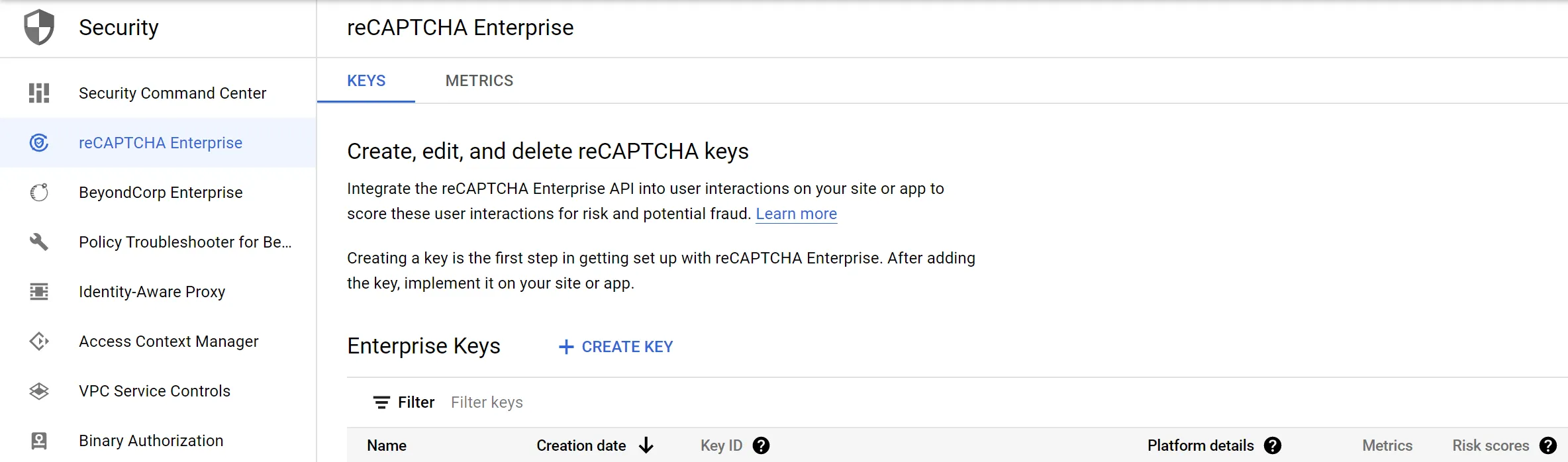Click the reCAPTCHA Enterprise sidebar icon

coord(39,143)
